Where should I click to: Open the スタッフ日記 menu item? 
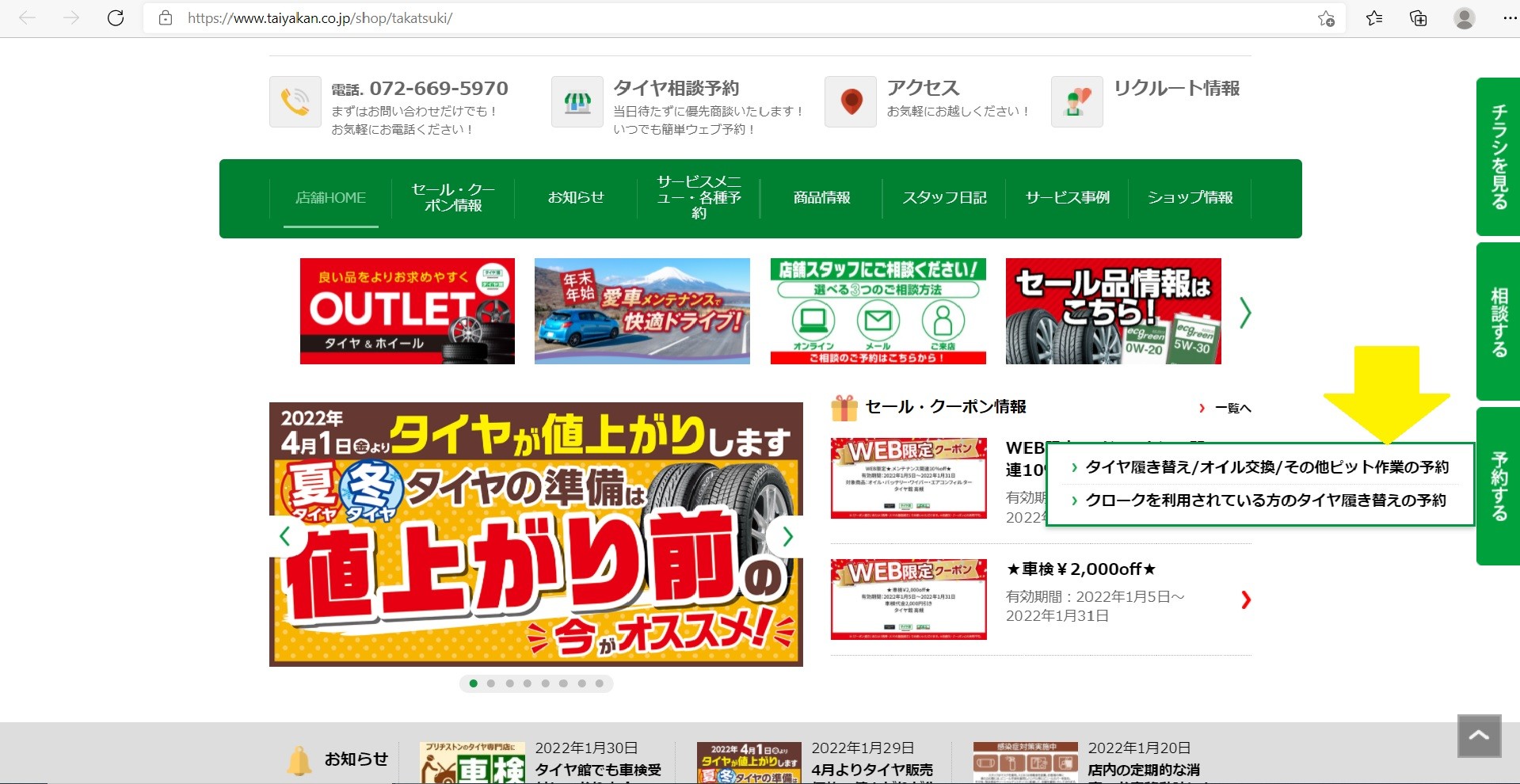point(944,198)
